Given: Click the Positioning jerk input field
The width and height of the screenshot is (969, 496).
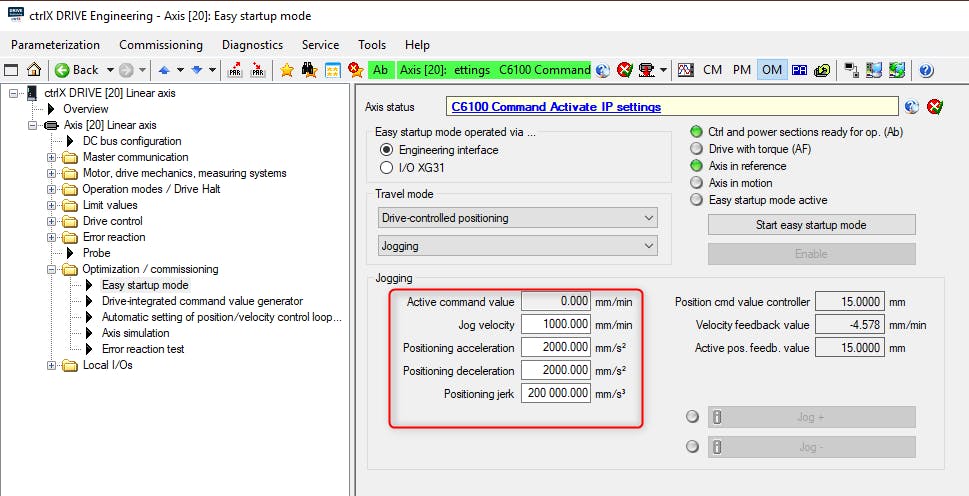Looking at the screenshot, I should (556, 393).
